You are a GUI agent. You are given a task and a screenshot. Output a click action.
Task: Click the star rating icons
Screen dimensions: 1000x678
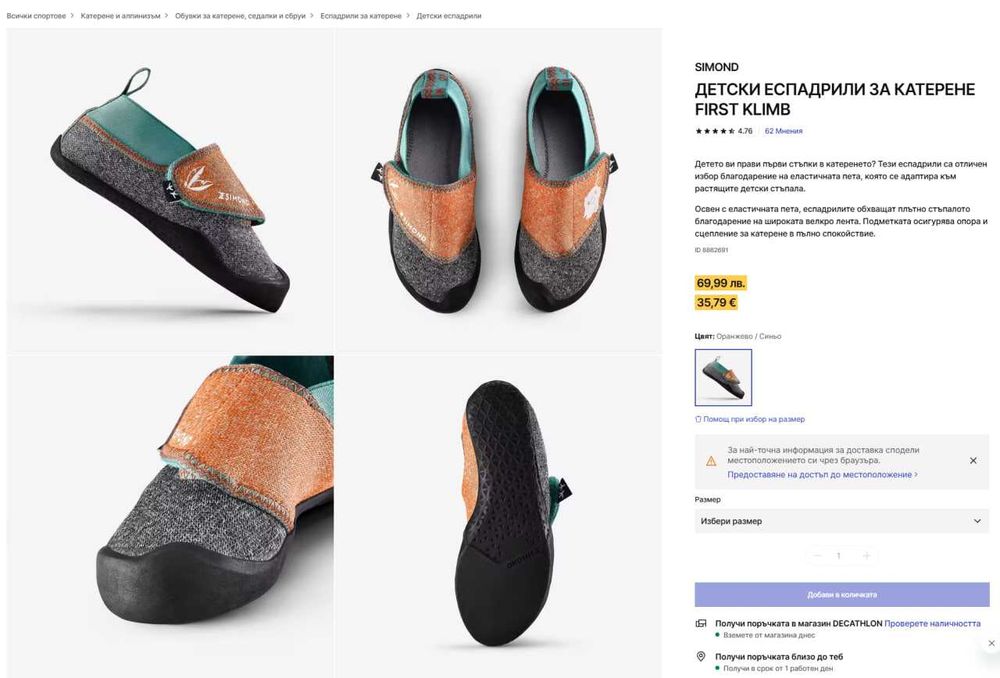(715, 131)
